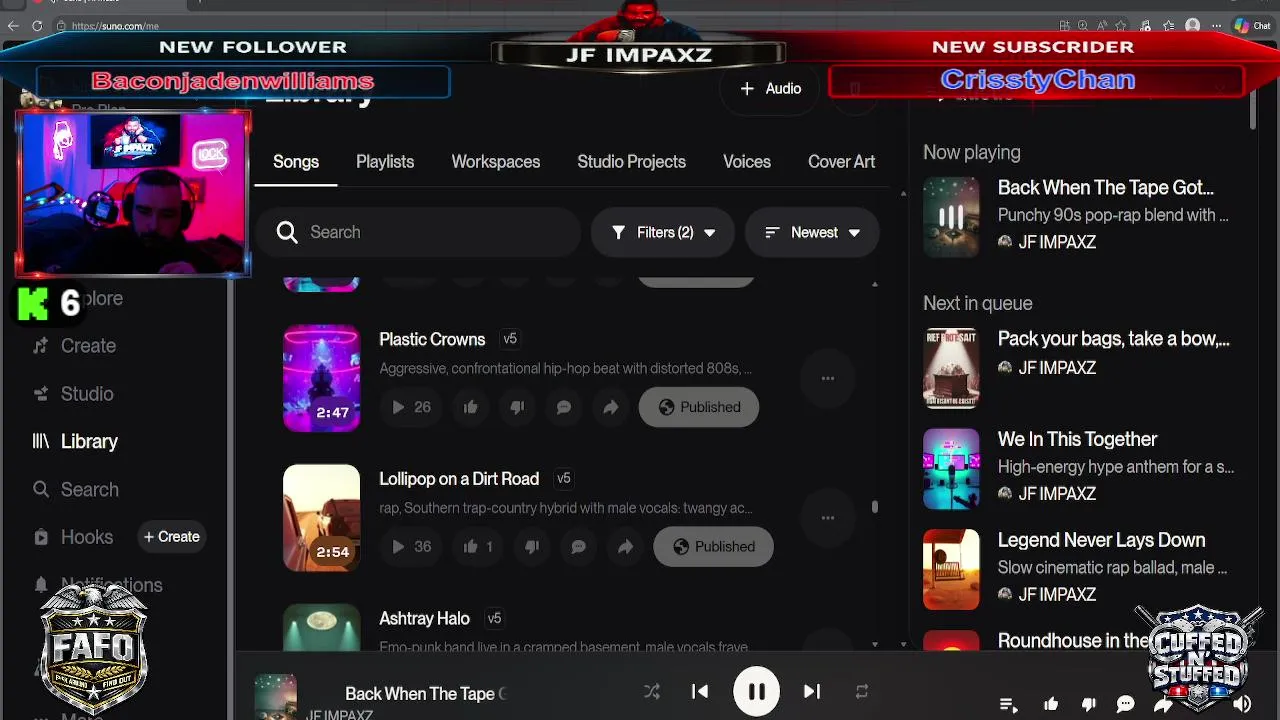Dislike the Plastic Crowns song
Image resolution: width=1280 pixels, height=720 pixels.
coord(517,407)
